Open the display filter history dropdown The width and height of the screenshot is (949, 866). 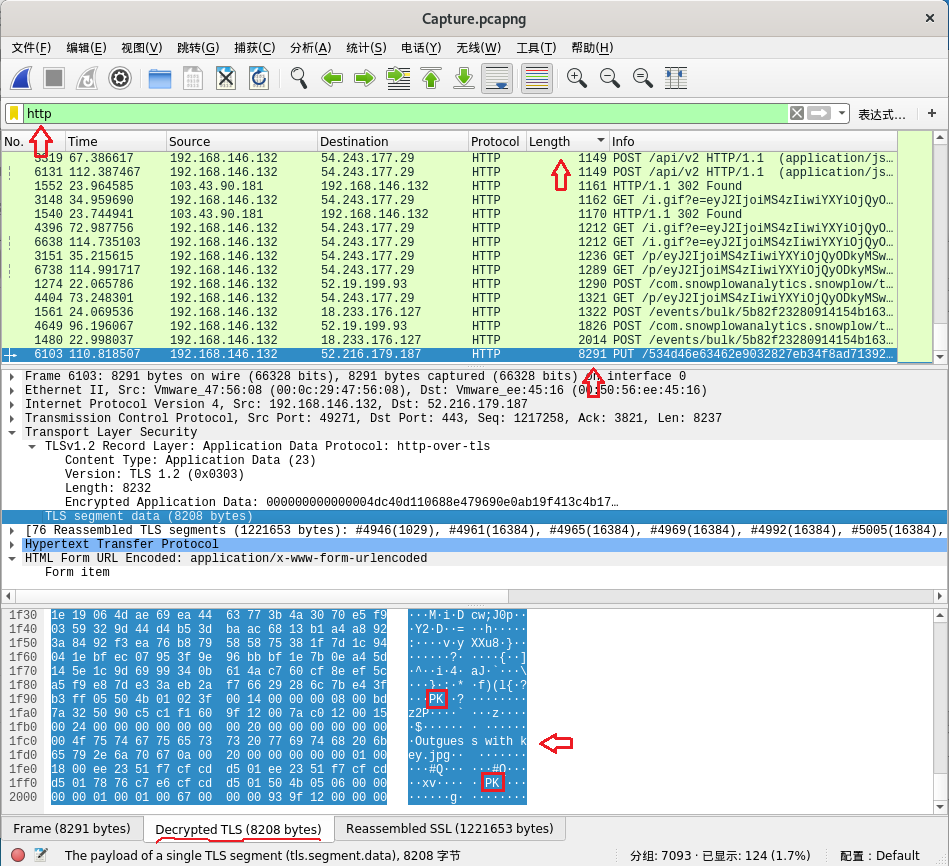(843, 113)
